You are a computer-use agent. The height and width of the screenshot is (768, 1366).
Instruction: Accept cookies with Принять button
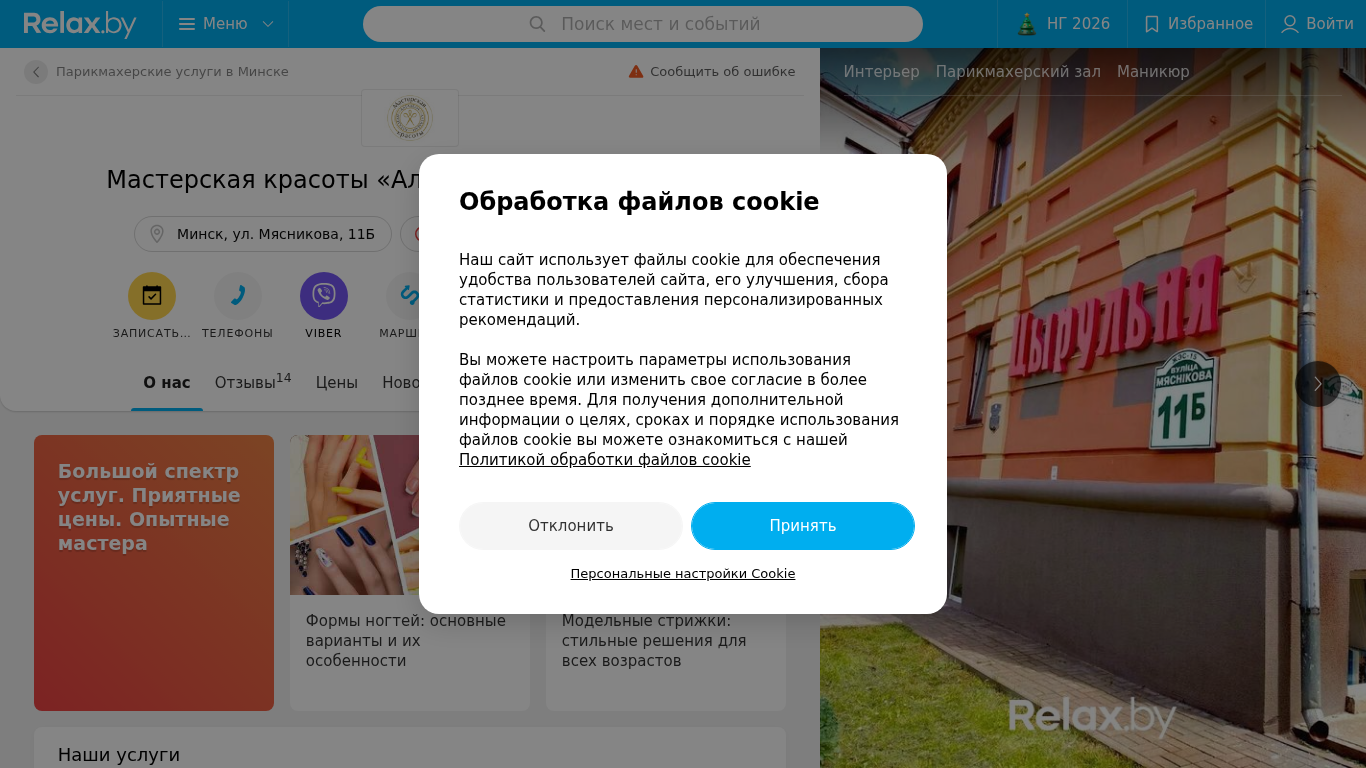tap(803, 526)
